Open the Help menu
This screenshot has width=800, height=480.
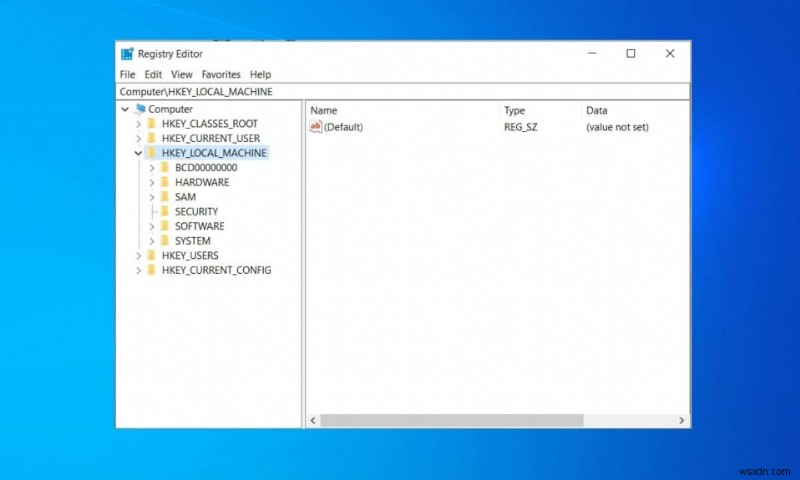point(260,74)
